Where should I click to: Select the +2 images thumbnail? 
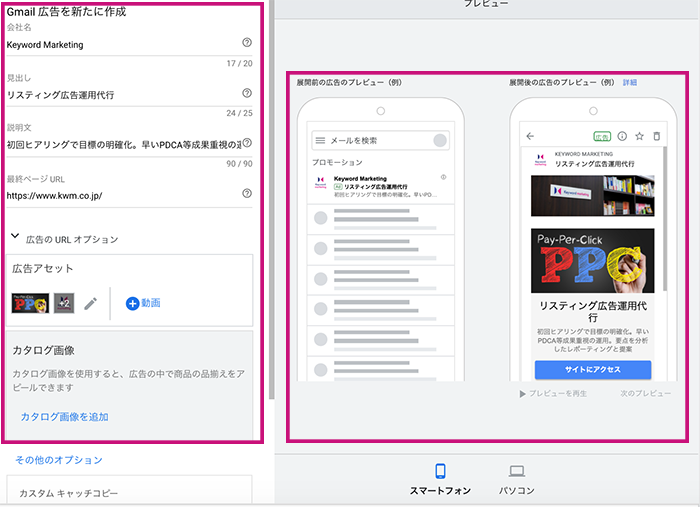point(64,303)
